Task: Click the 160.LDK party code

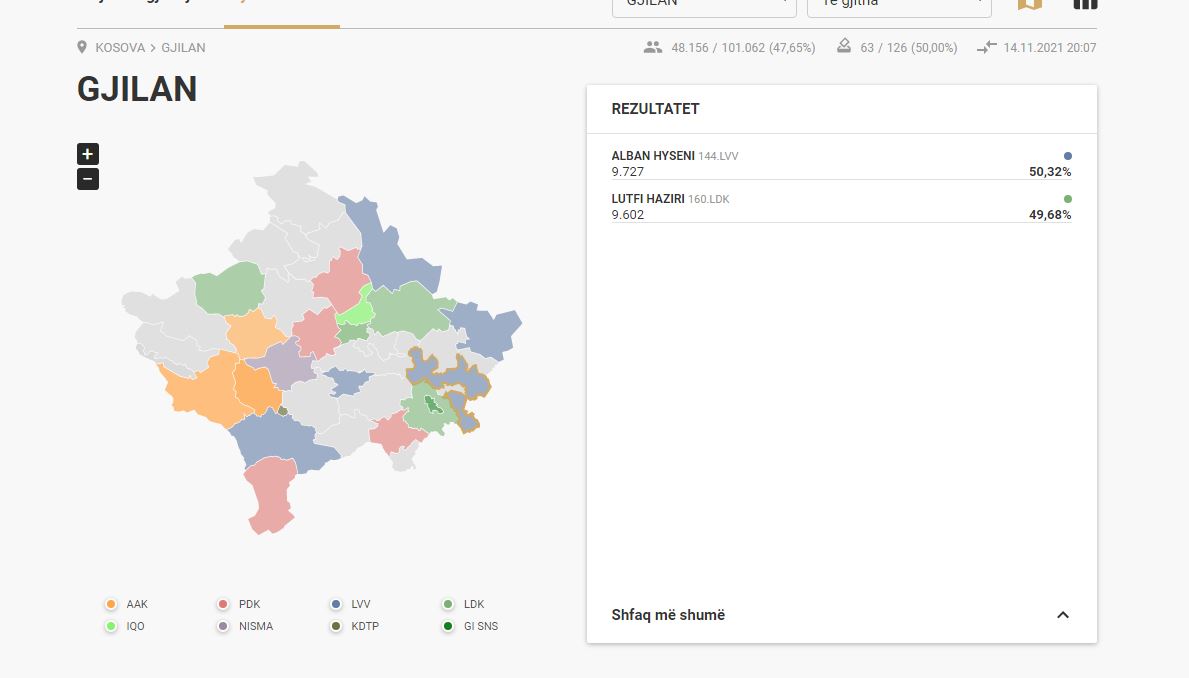Action: click(x=709, y=199)
